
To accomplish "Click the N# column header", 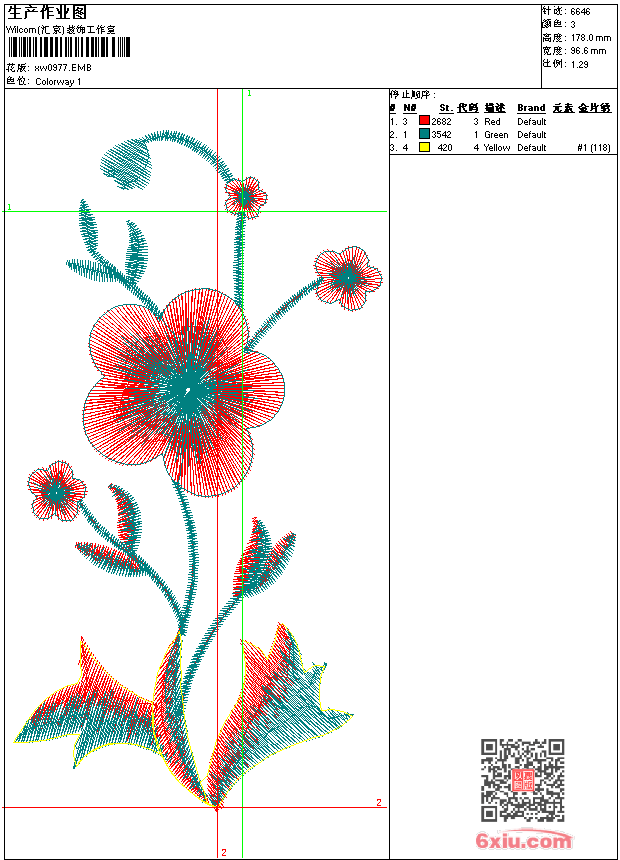I will coord(409,108).
